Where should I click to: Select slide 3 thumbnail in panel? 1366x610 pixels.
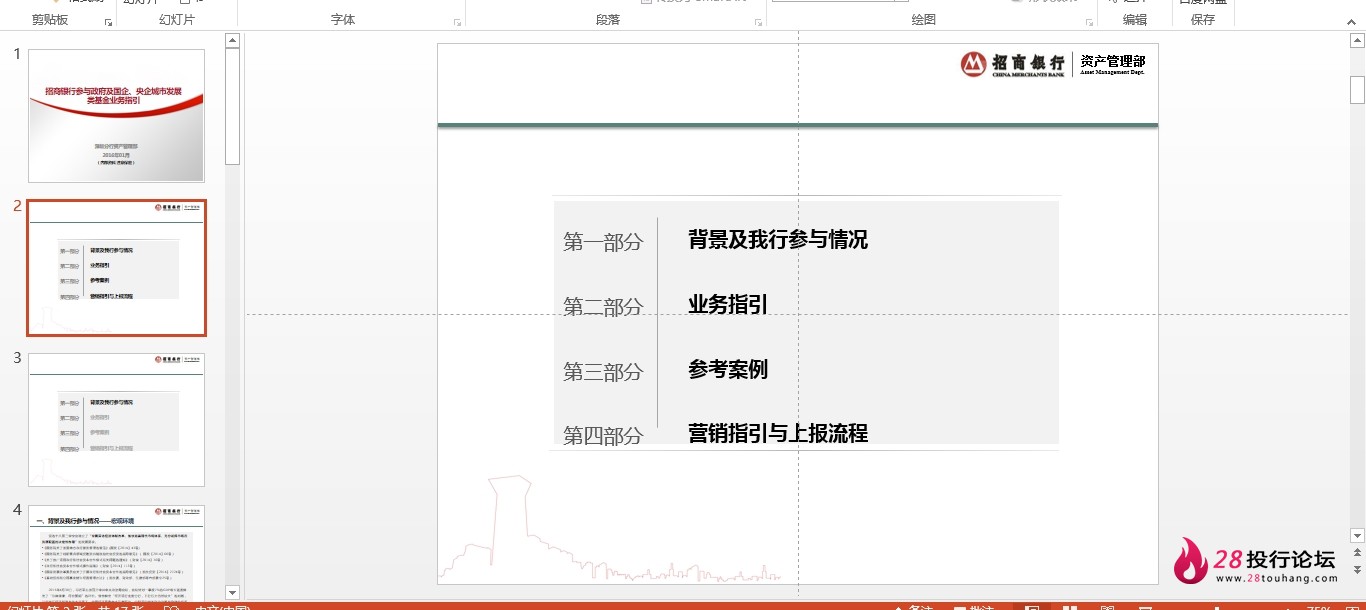click(x=116, y=420)
